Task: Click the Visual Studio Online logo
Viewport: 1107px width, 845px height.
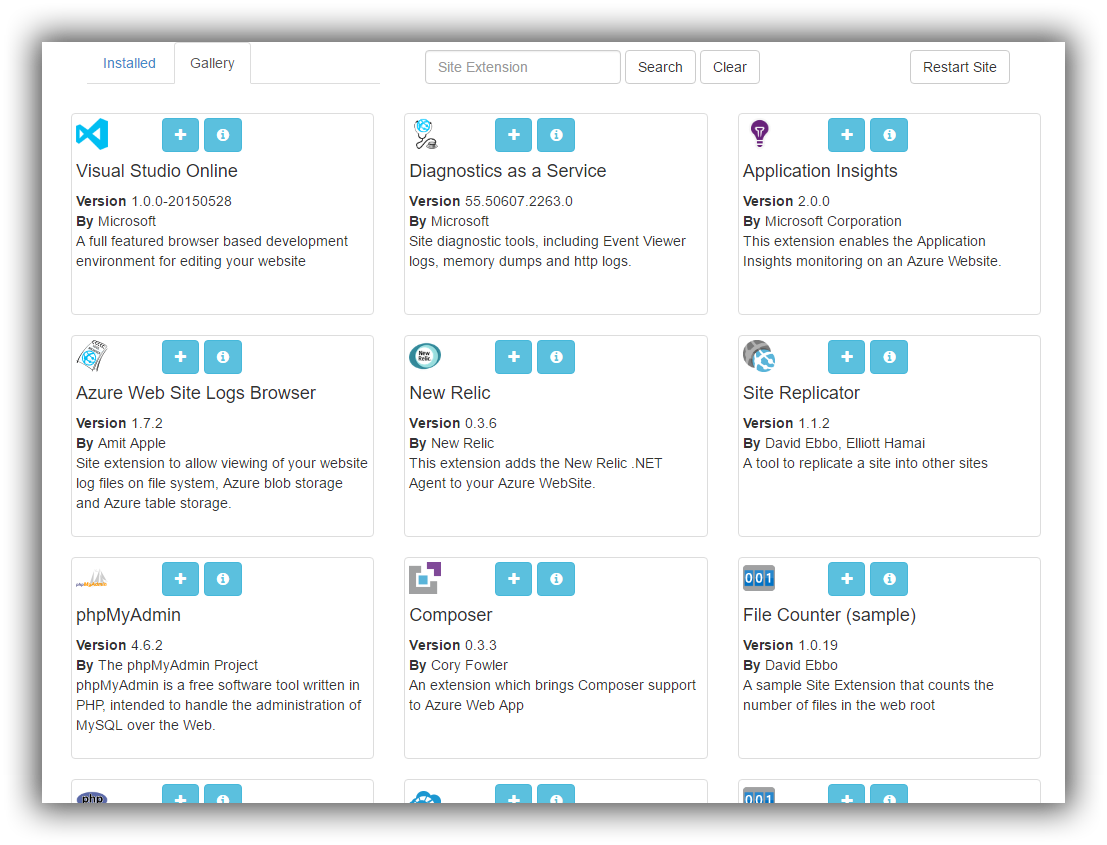Action: [92, 134]
